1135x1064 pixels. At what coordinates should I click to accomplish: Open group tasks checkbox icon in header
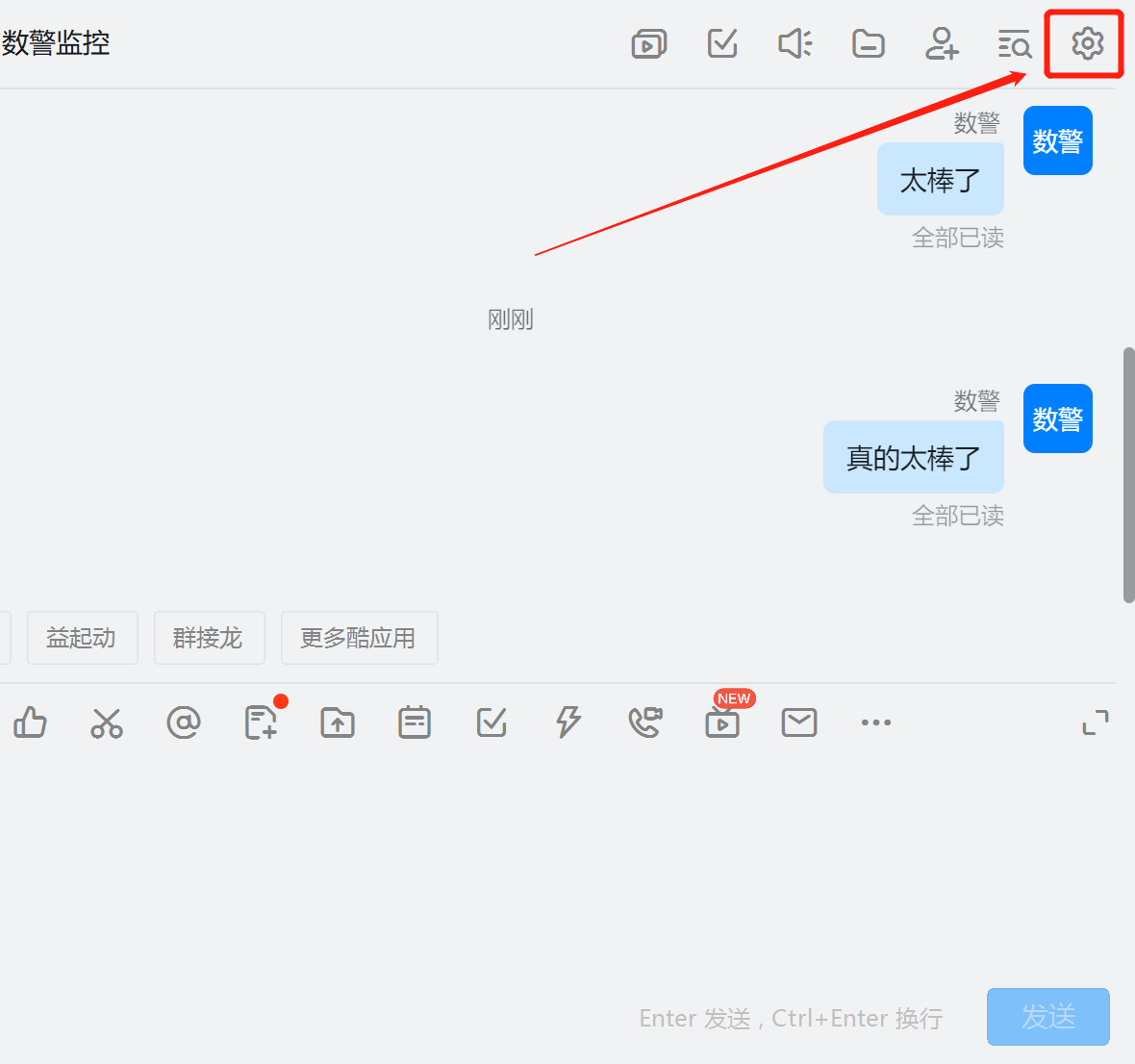tap(721, 44)
